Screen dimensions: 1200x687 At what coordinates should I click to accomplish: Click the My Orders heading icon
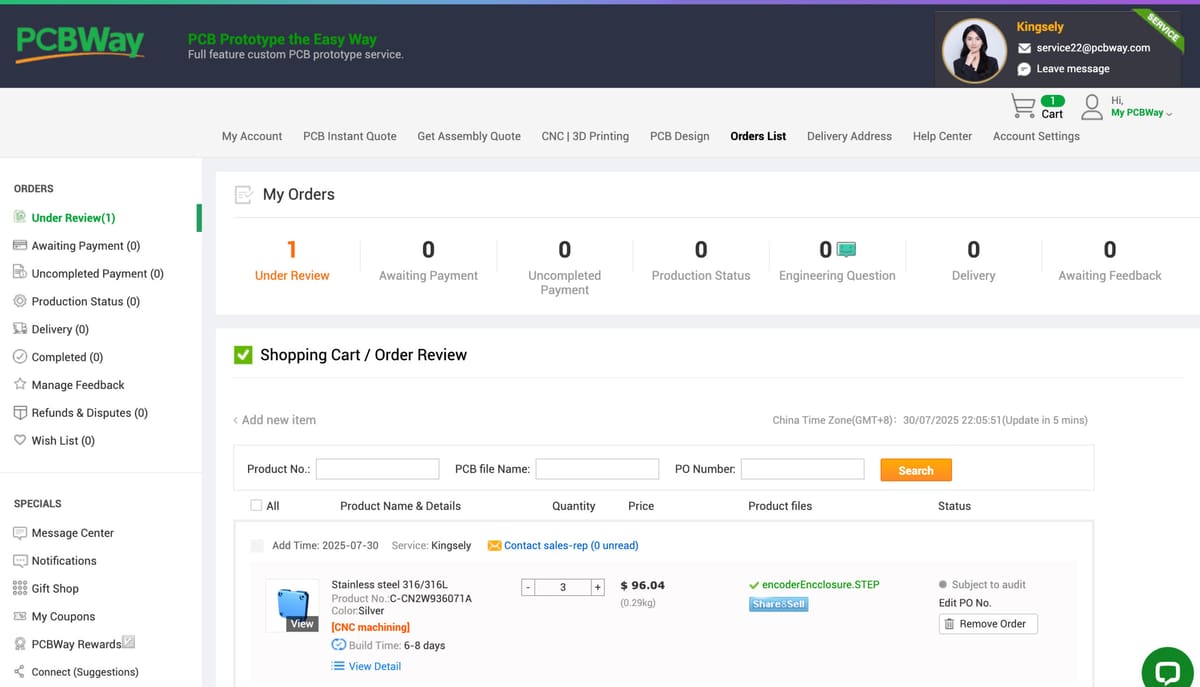(243, 195)
